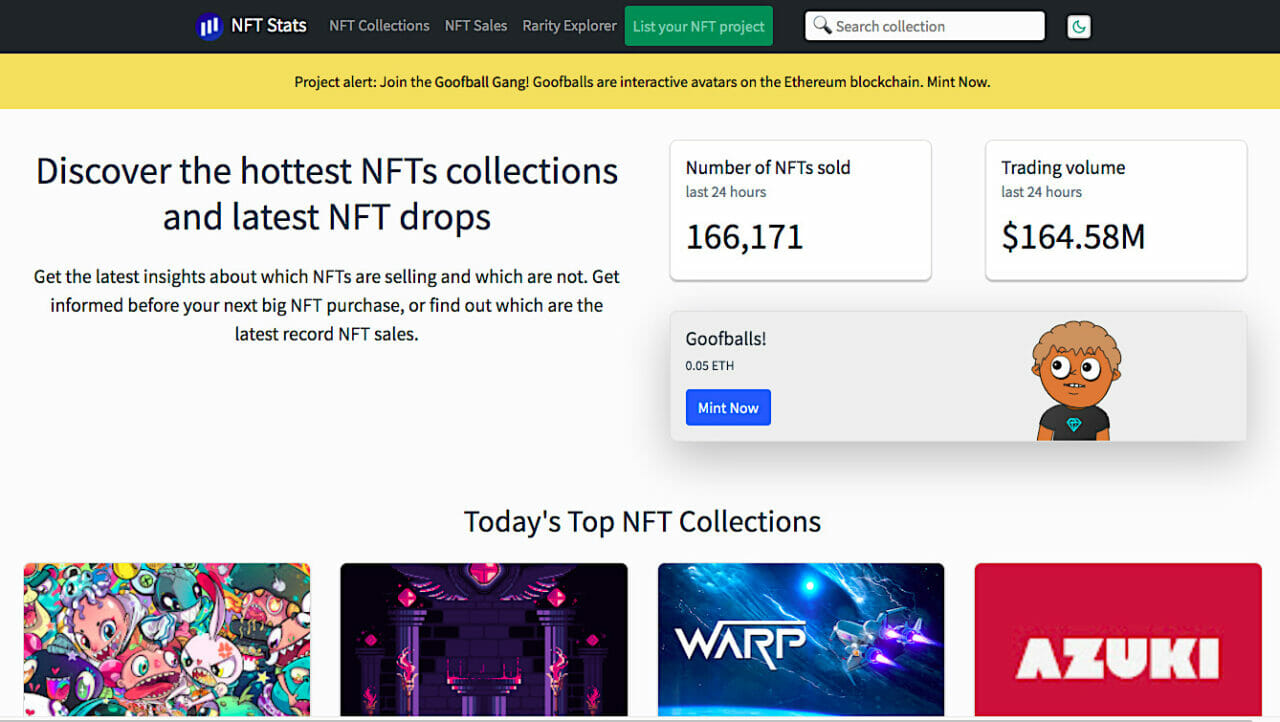
Task: Click the NFT Stats bar chart logo icon
Action: [x=209, y=26]
